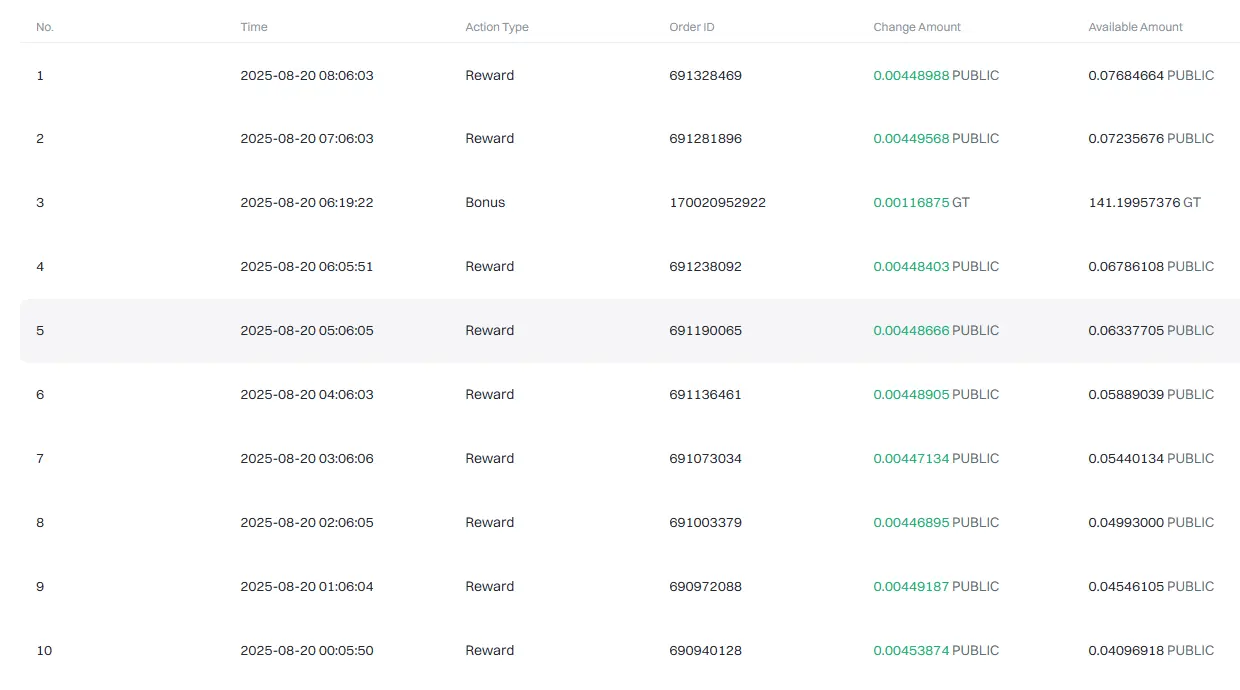Click the Time column header
The image size is (1240, 690).
(x=254, y=27)
